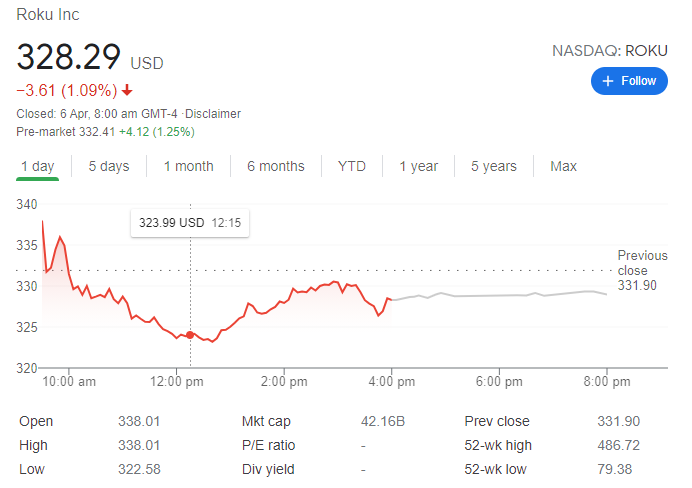Switch chart to YTD

(x=352, y=166)
